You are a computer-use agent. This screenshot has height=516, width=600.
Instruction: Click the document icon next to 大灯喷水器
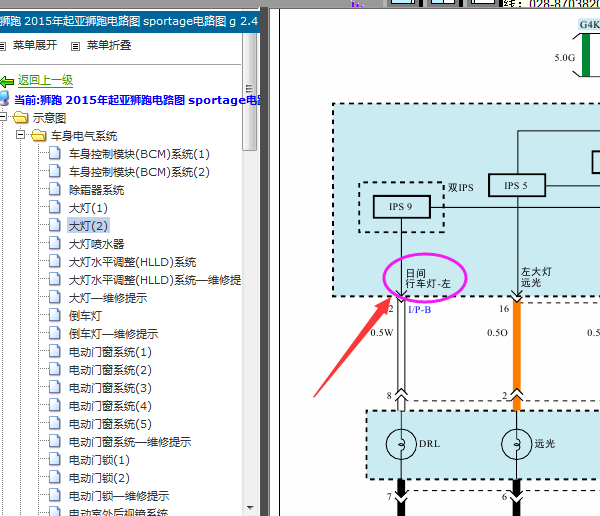pyautogui.click(x=55, y=243)
